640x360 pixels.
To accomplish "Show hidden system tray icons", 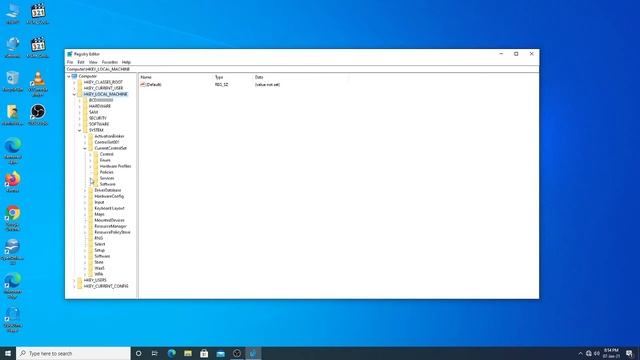I will [580, 353].
